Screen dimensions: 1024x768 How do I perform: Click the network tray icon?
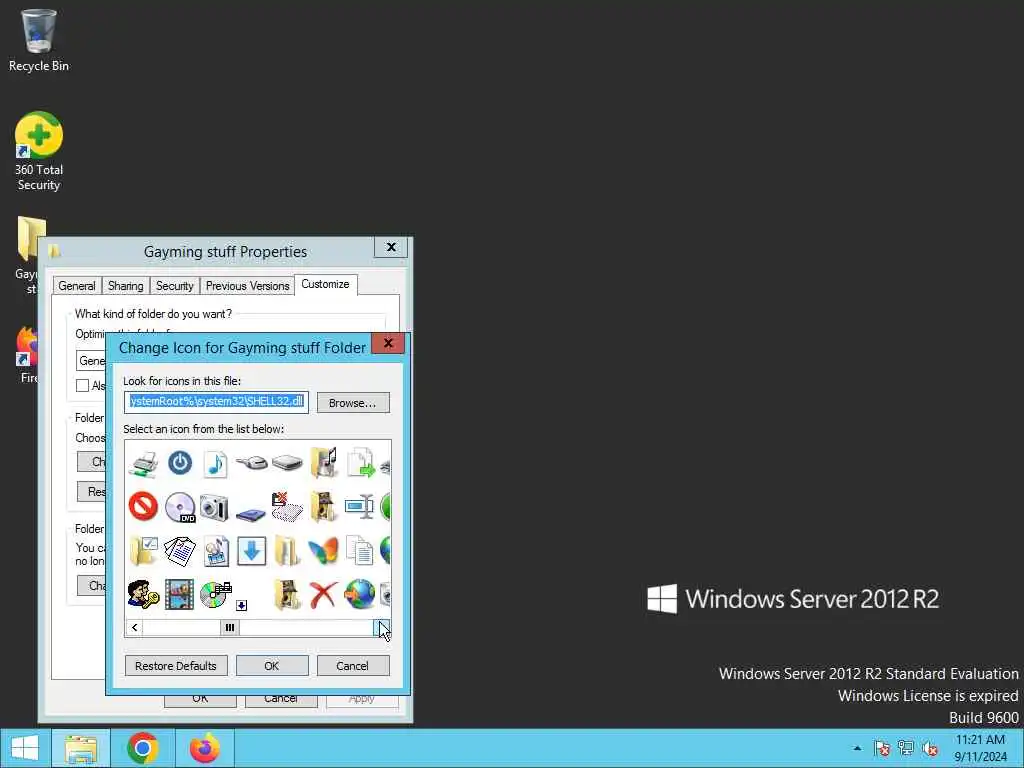tap(906, 748)
